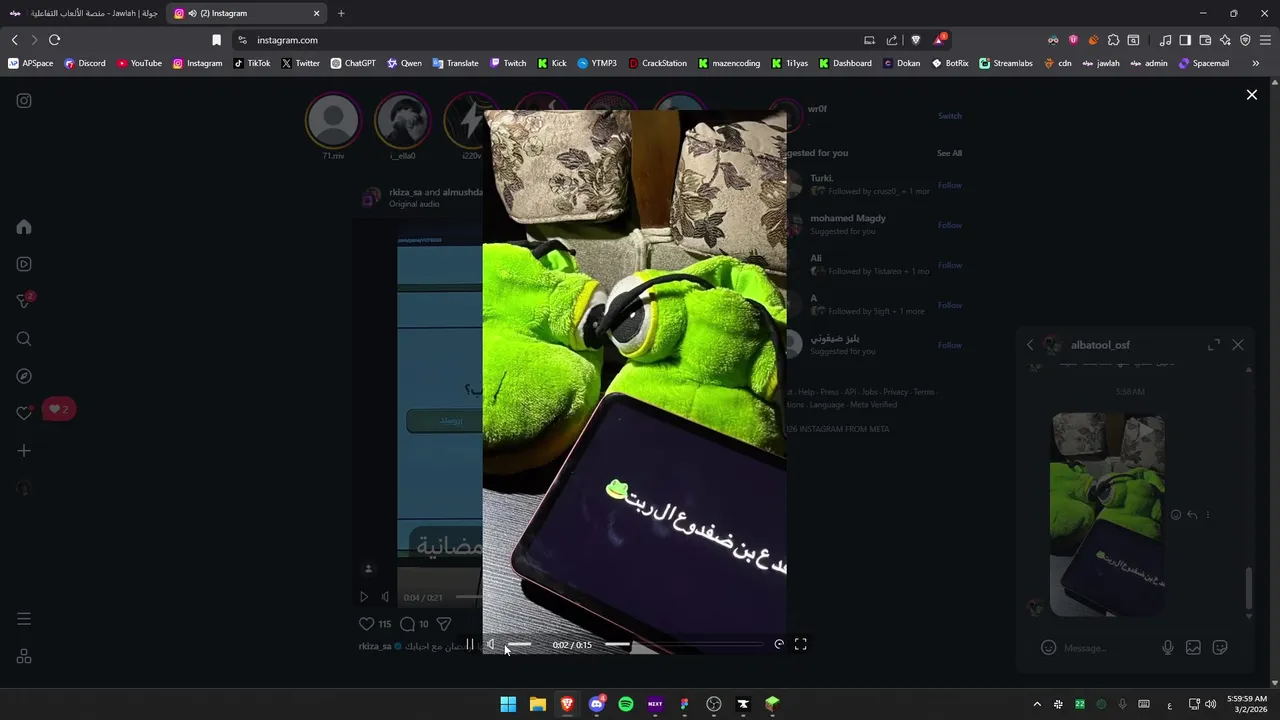1280x720 pixels.
Task: Open the Meta apps icon in sidebar
Action: (24, 657)
